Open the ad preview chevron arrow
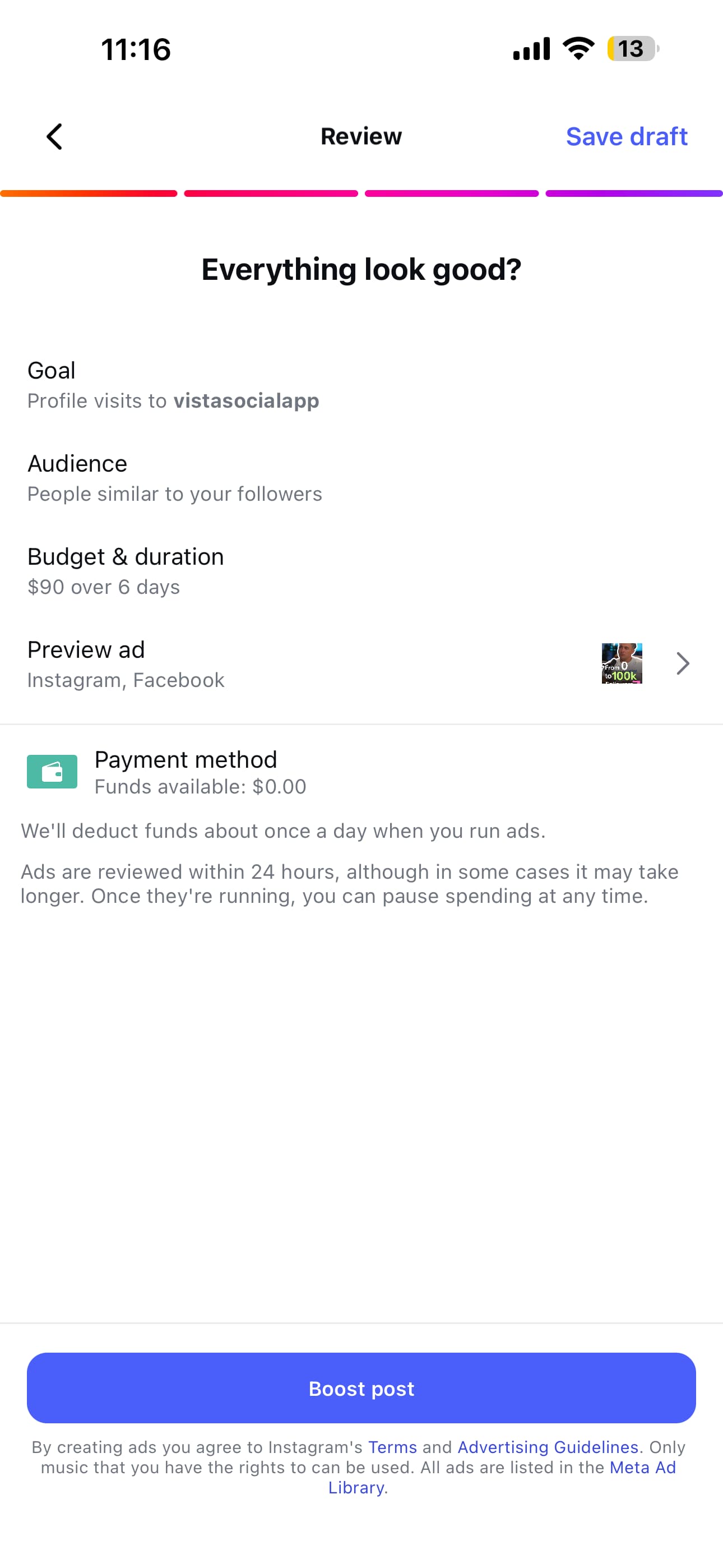The width and height of the screenshot is (723, 1568). [x=683, y=663]
